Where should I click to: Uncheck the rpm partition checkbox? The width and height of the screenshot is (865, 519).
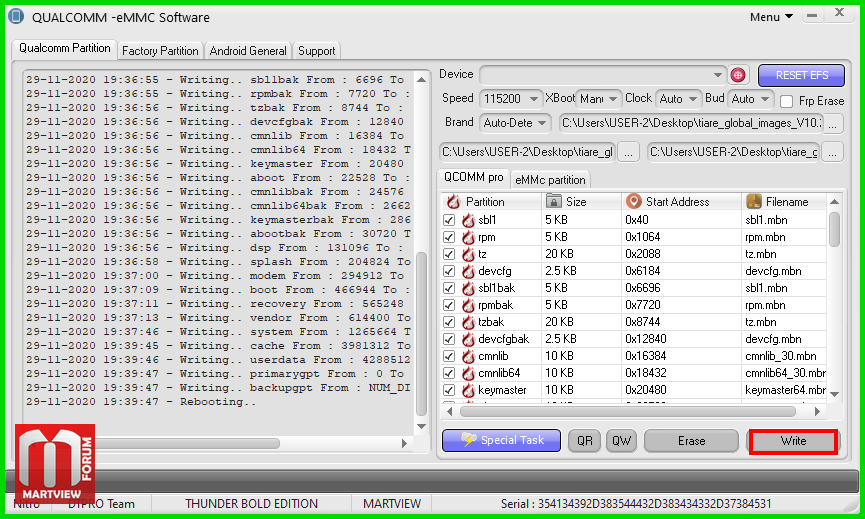coord(448,237)
